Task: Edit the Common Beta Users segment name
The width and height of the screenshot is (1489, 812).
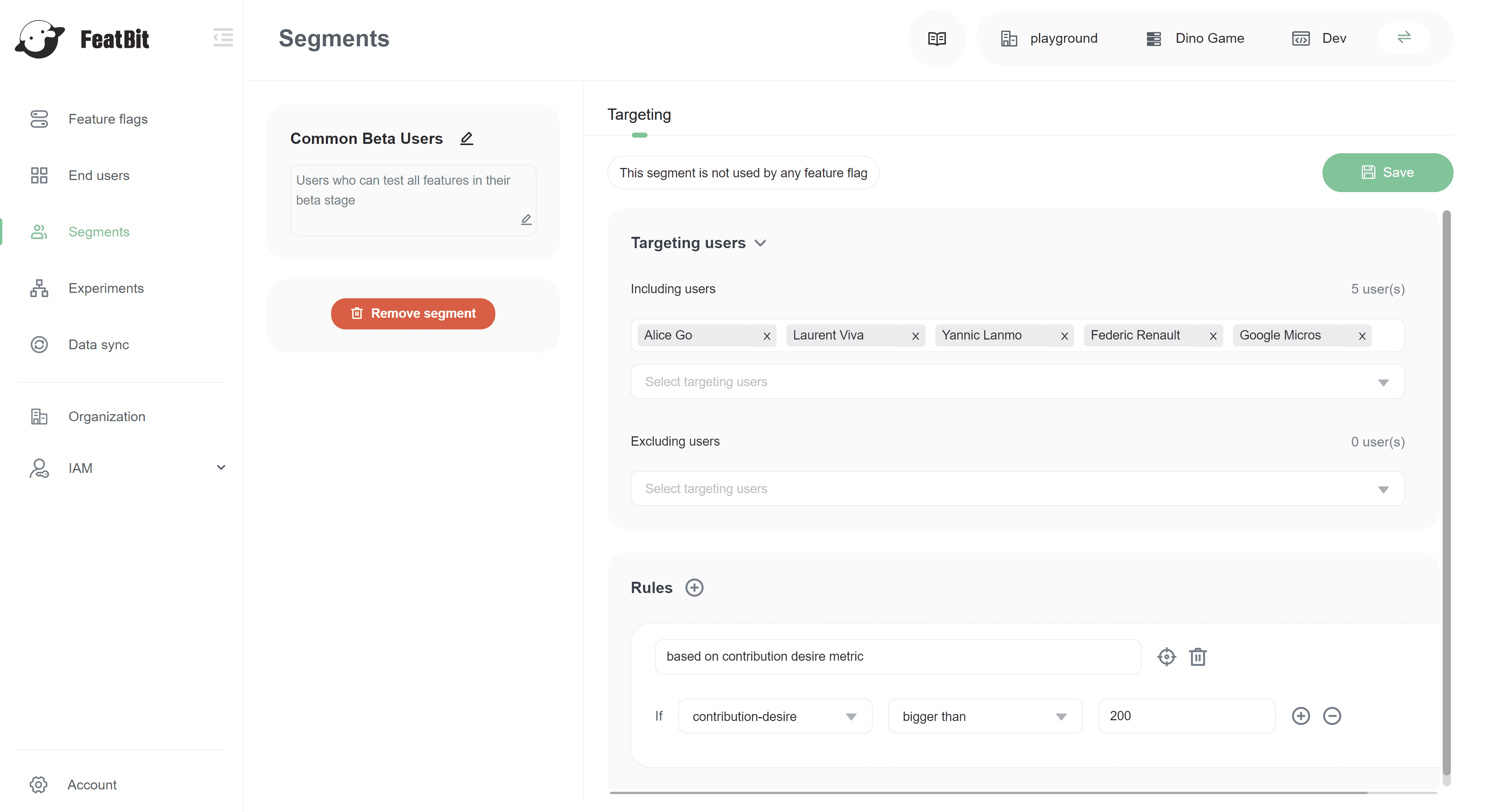Action: click(x=467, y=139)
